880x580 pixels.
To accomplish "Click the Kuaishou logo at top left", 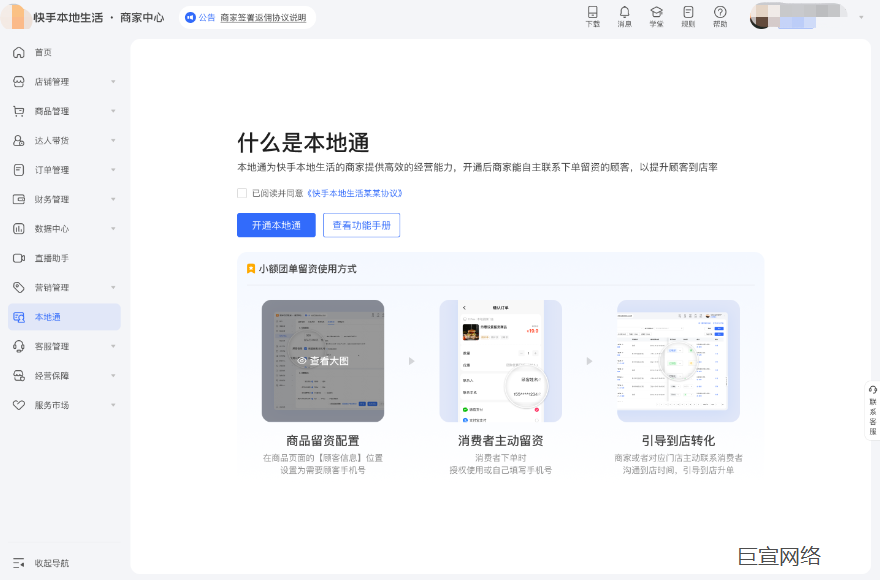I will pos(16,16).
